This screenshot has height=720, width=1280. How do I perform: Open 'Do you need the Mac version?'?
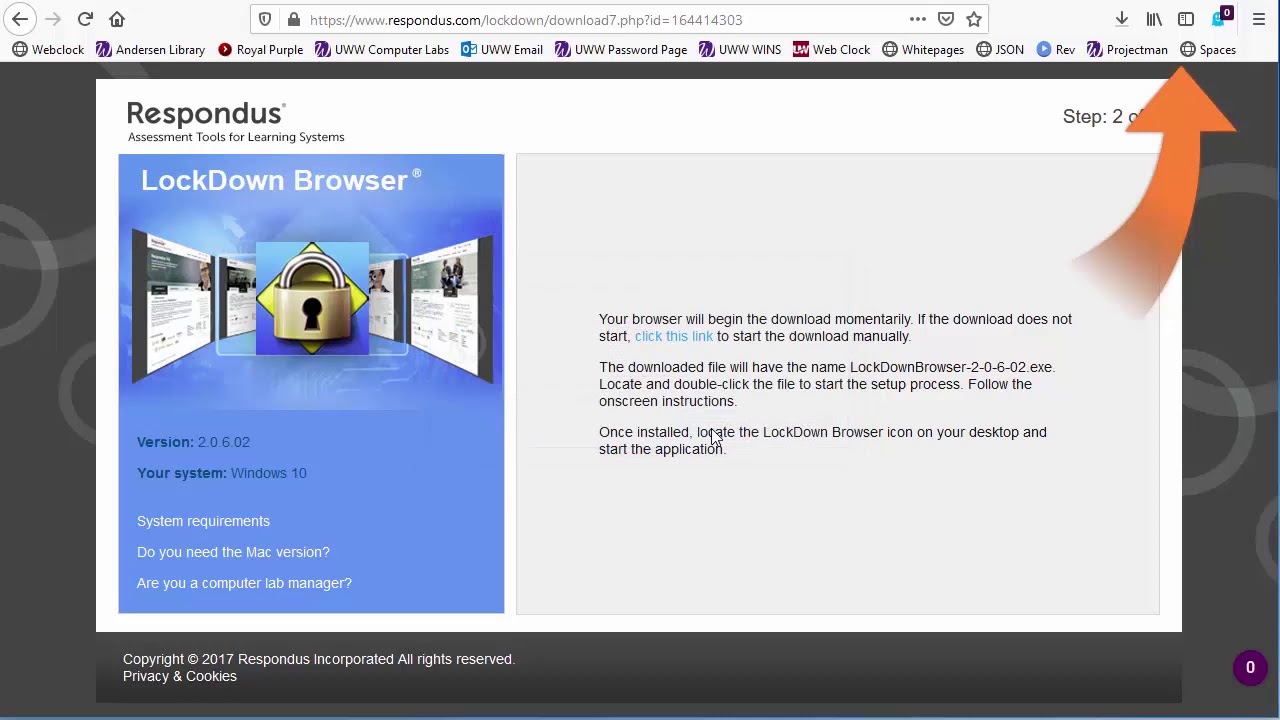click(x=233, y=552)
